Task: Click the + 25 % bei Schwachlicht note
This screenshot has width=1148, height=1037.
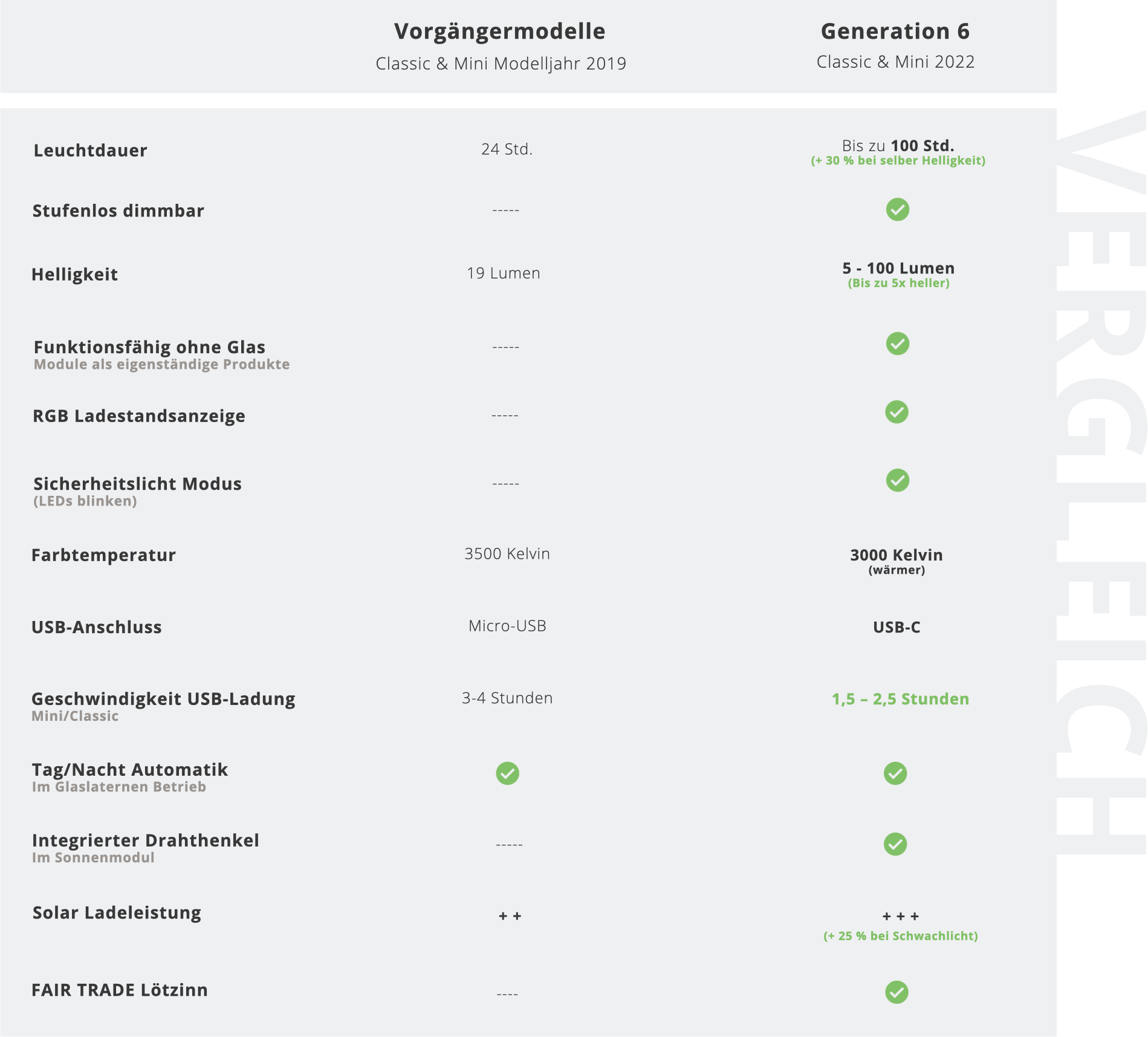Action: pos(900,936)
